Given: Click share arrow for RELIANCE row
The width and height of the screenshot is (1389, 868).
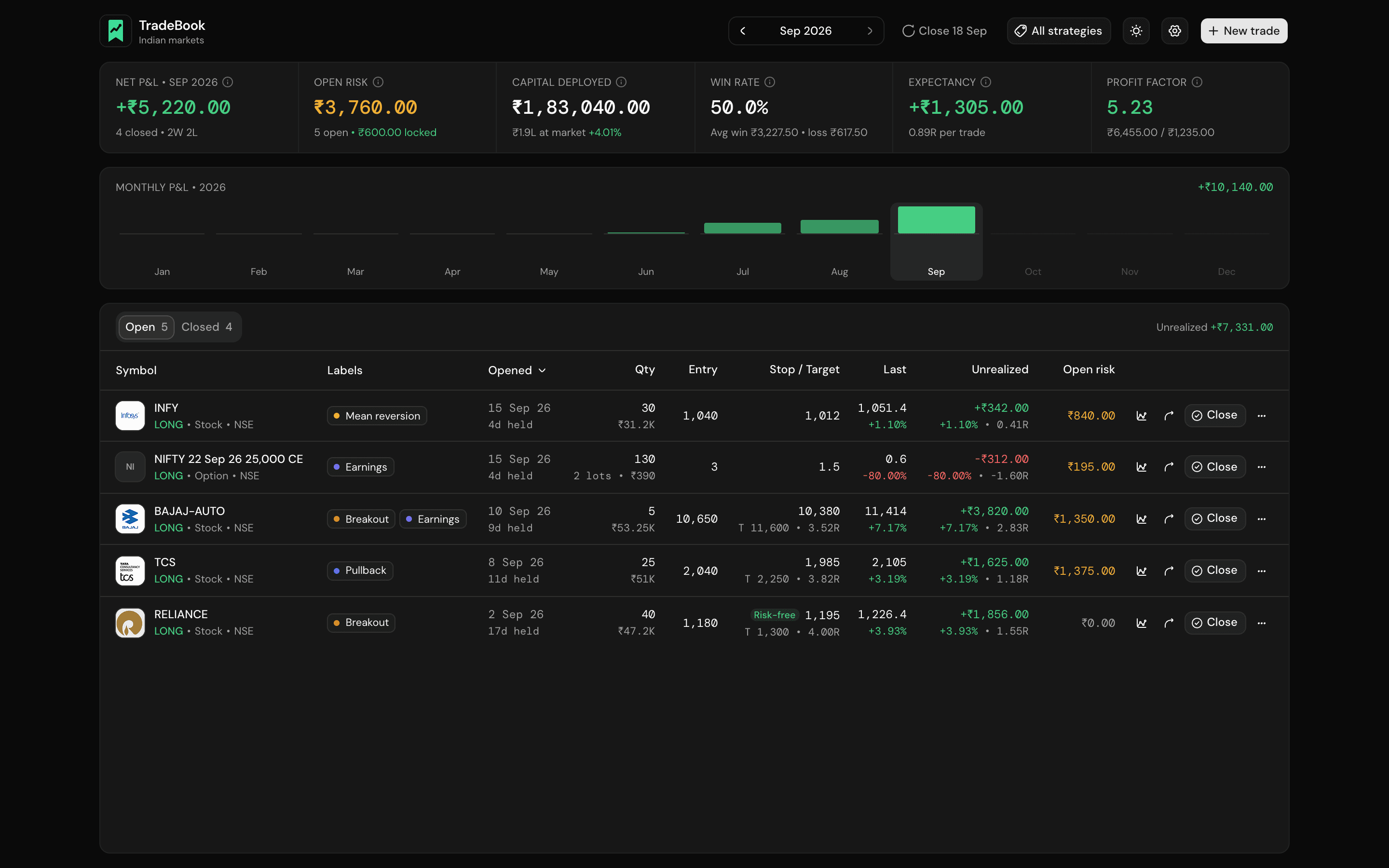Looking at the screenshot, I should (x=1169, y=623).
